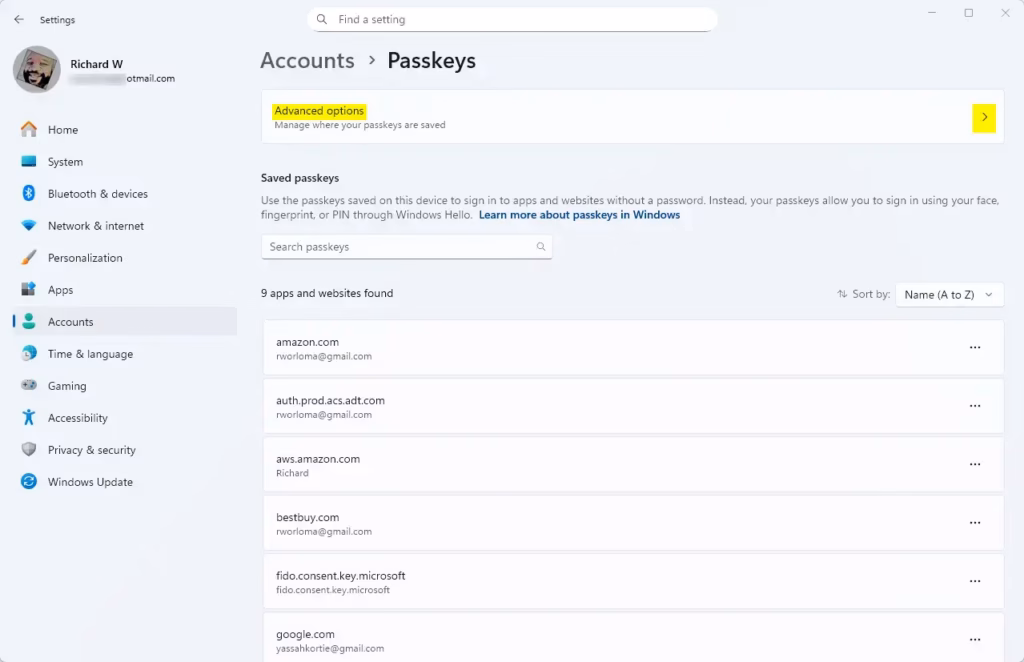The width and height of the screenshot is (1024, 662).
Task: Expand Advanced options with the yellow chevron
Action: [x=984, y=117]
